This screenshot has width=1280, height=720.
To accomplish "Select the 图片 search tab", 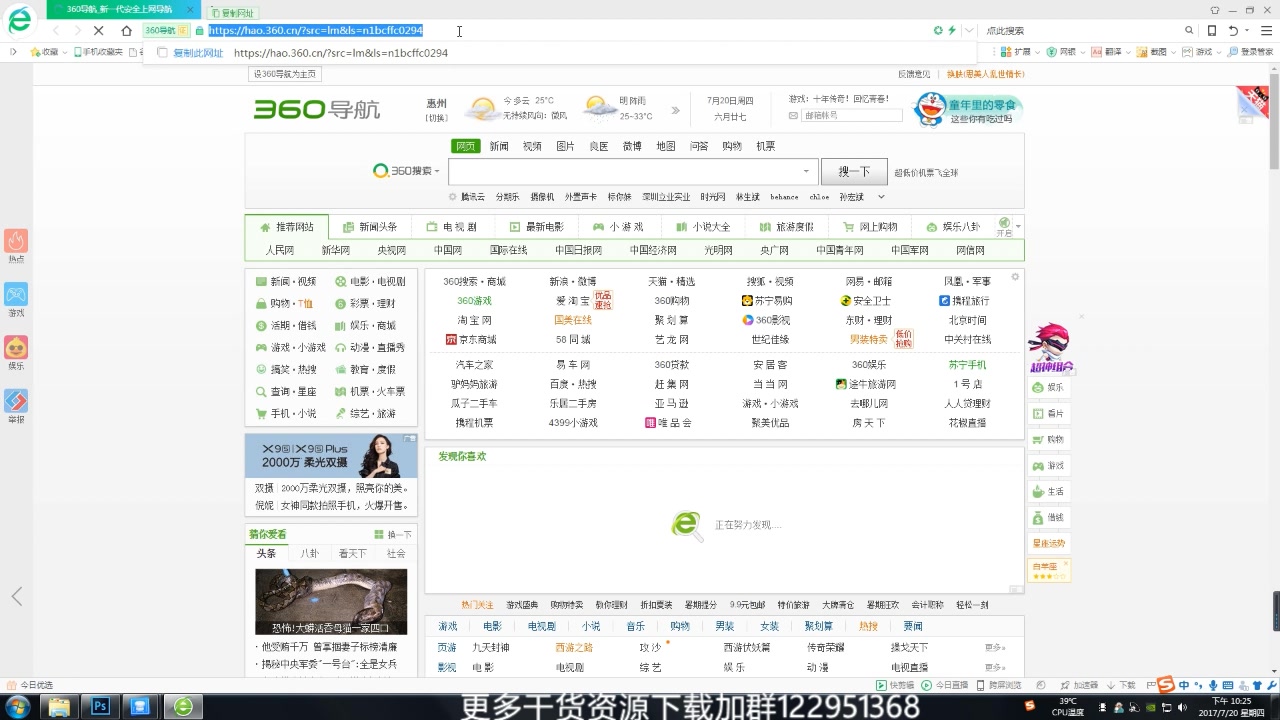I will point(565,146).
